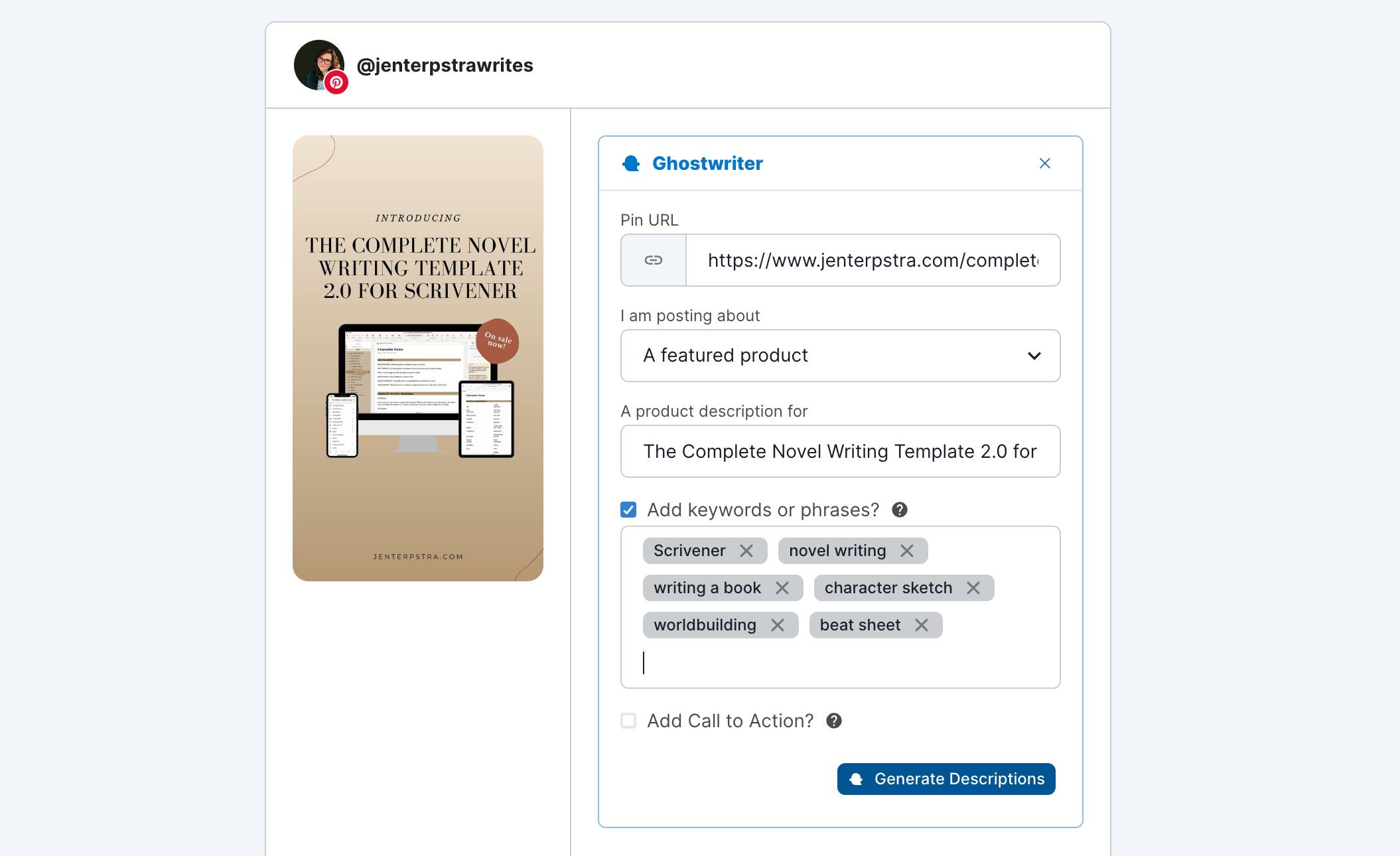The image size is (1400, 856).
Task: Generate Descriptions with Ghostwriter
Action: click(946, 779)
